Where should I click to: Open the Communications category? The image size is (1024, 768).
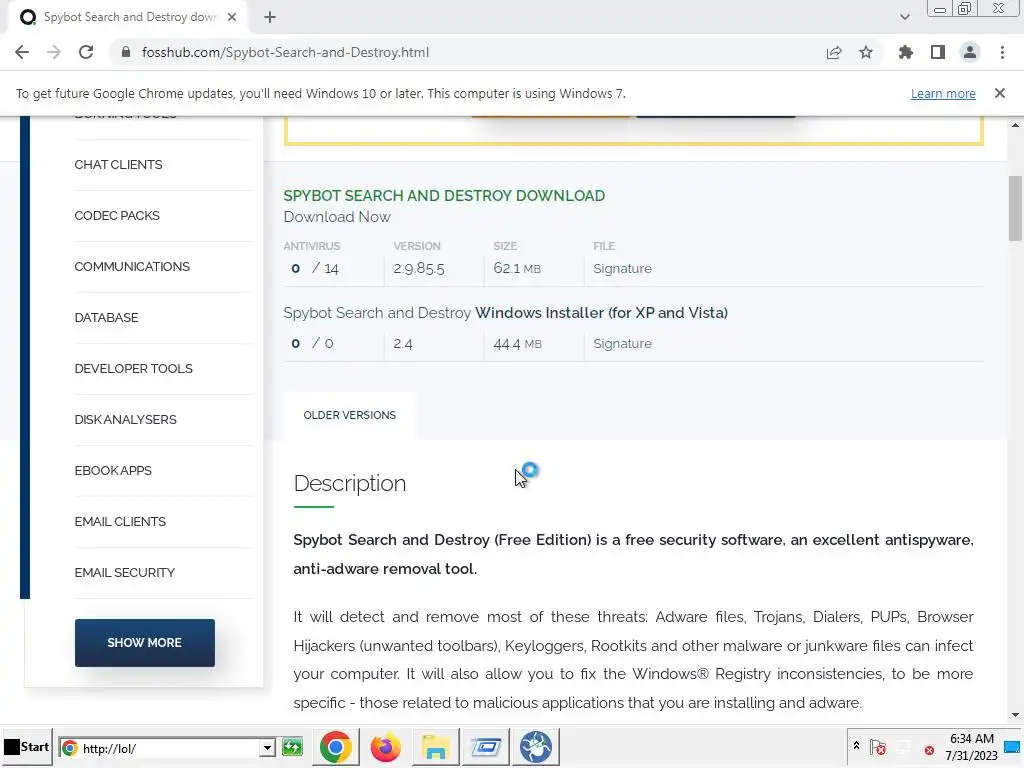point(132,266)
